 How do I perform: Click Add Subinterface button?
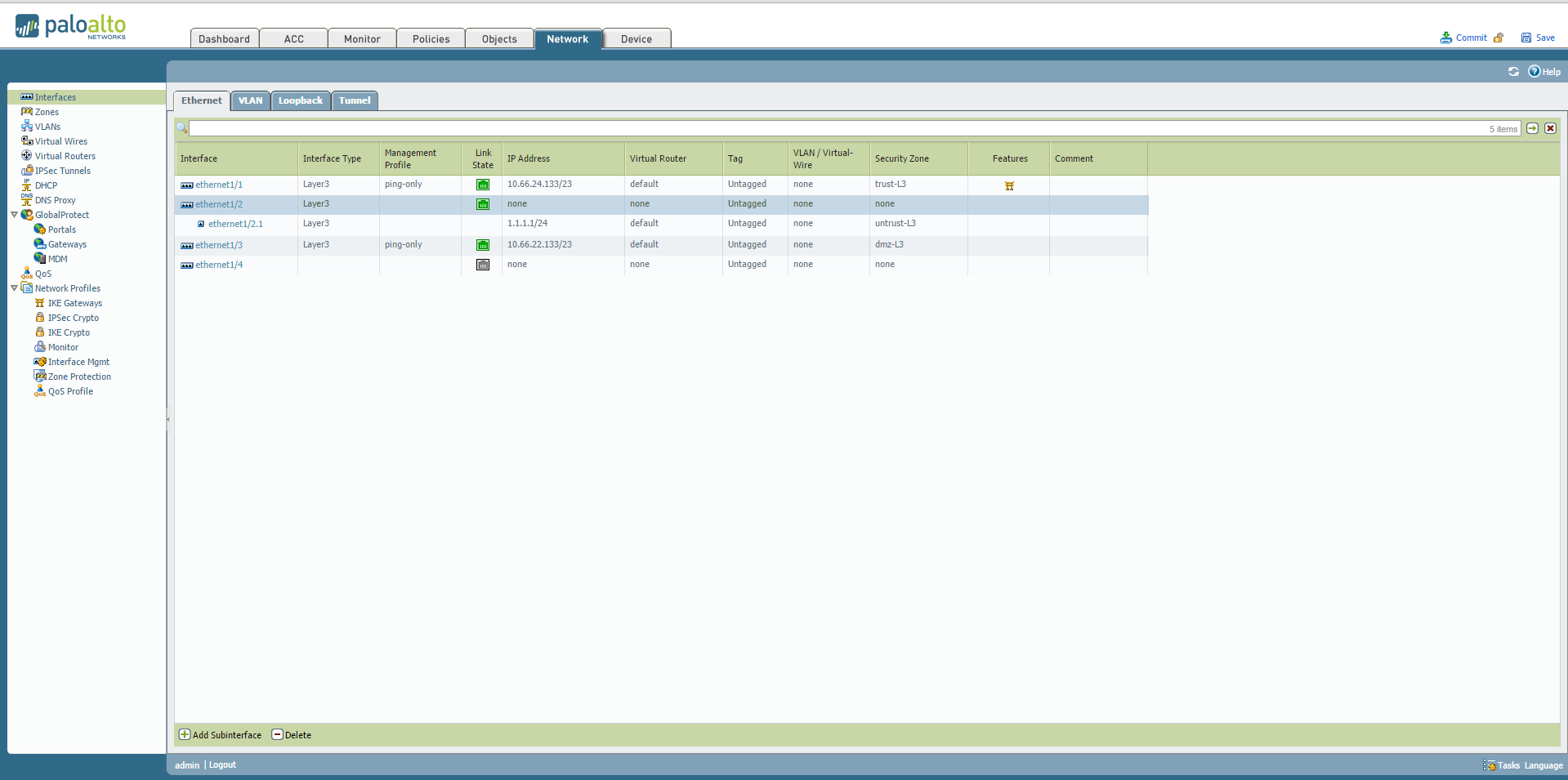(x=221, y=735)
